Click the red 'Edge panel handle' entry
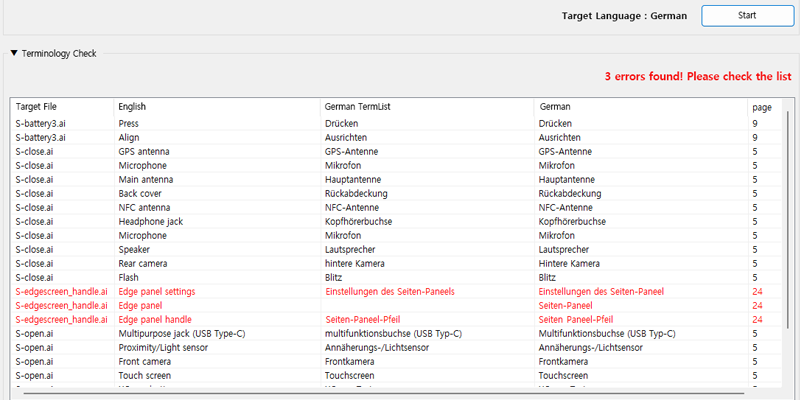The height and width of the screenshot is (400, 800). click(155, 320)
